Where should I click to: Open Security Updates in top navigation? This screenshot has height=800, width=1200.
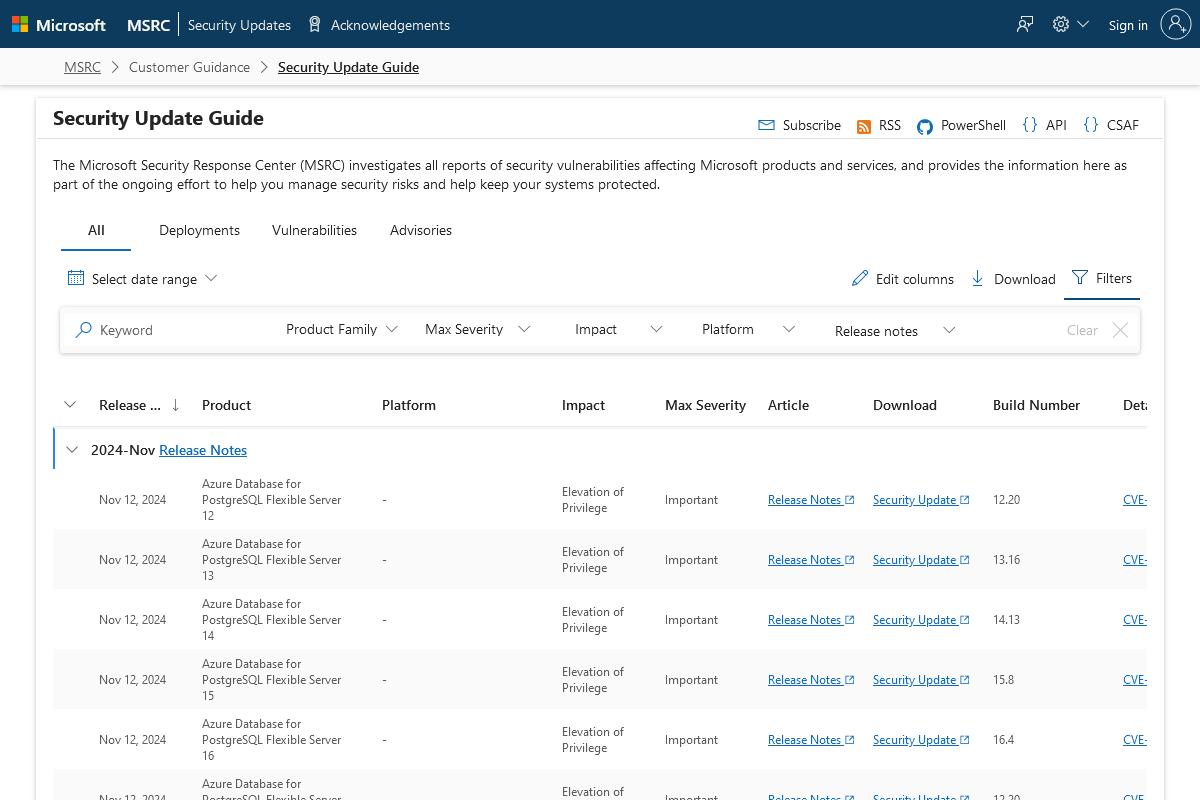[x=239, y=25]
